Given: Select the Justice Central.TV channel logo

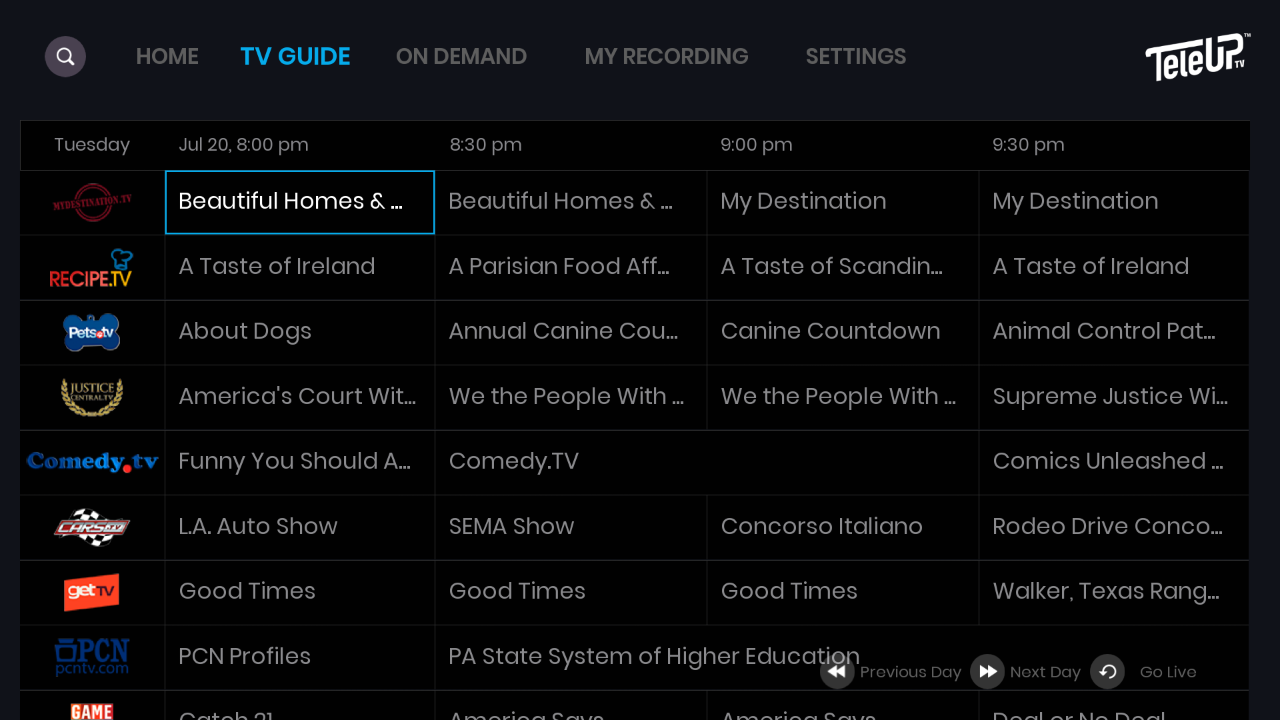Looking at the screenshot, I should tap(91, 397).
